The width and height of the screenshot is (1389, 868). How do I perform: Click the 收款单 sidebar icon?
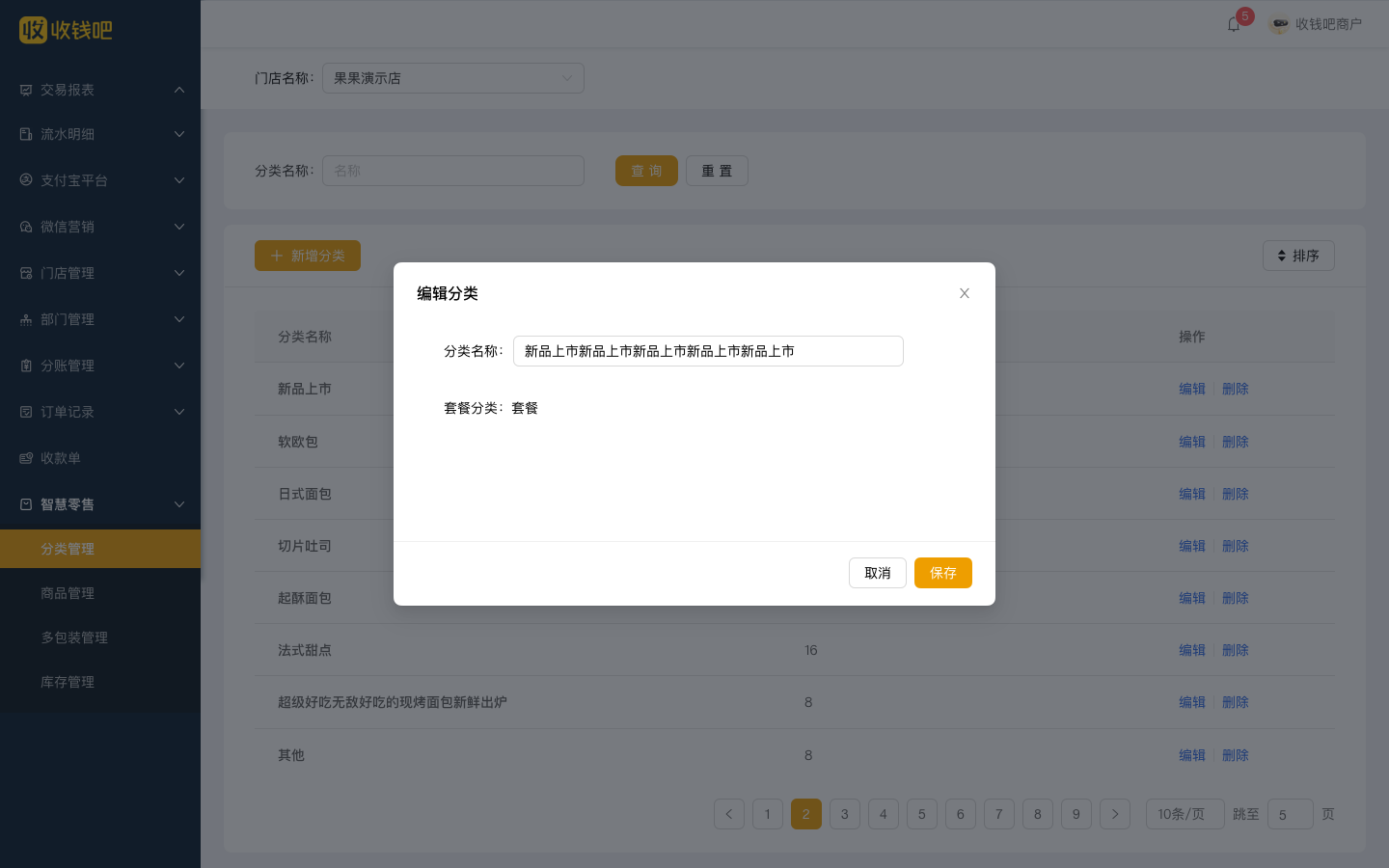(x=26, y=458)
